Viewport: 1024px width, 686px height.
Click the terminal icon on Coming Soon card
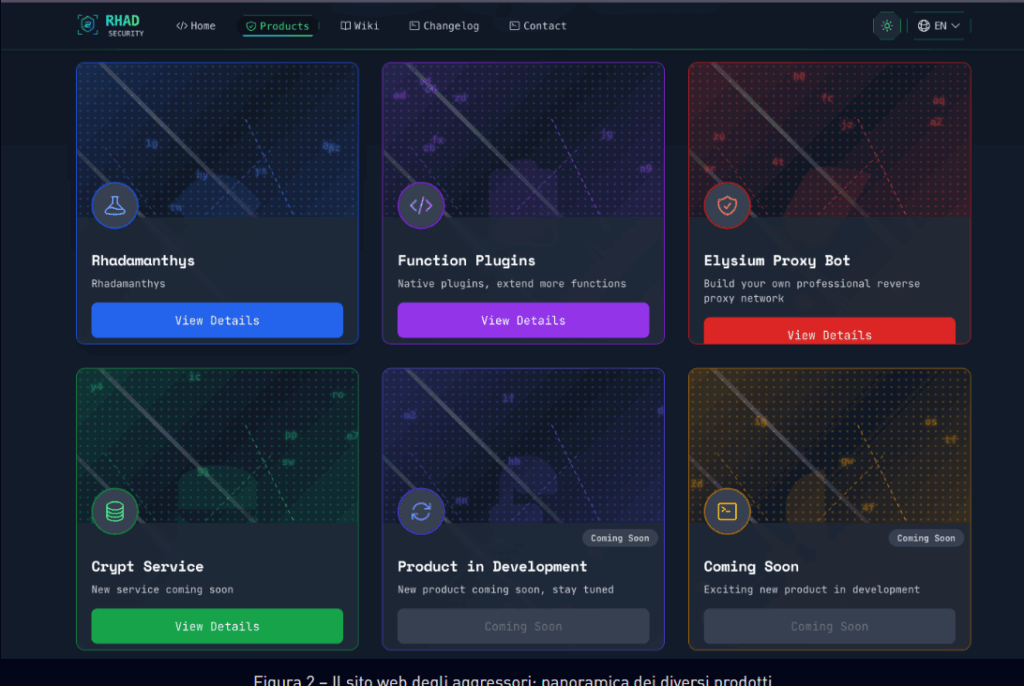(x=727, y=511)
